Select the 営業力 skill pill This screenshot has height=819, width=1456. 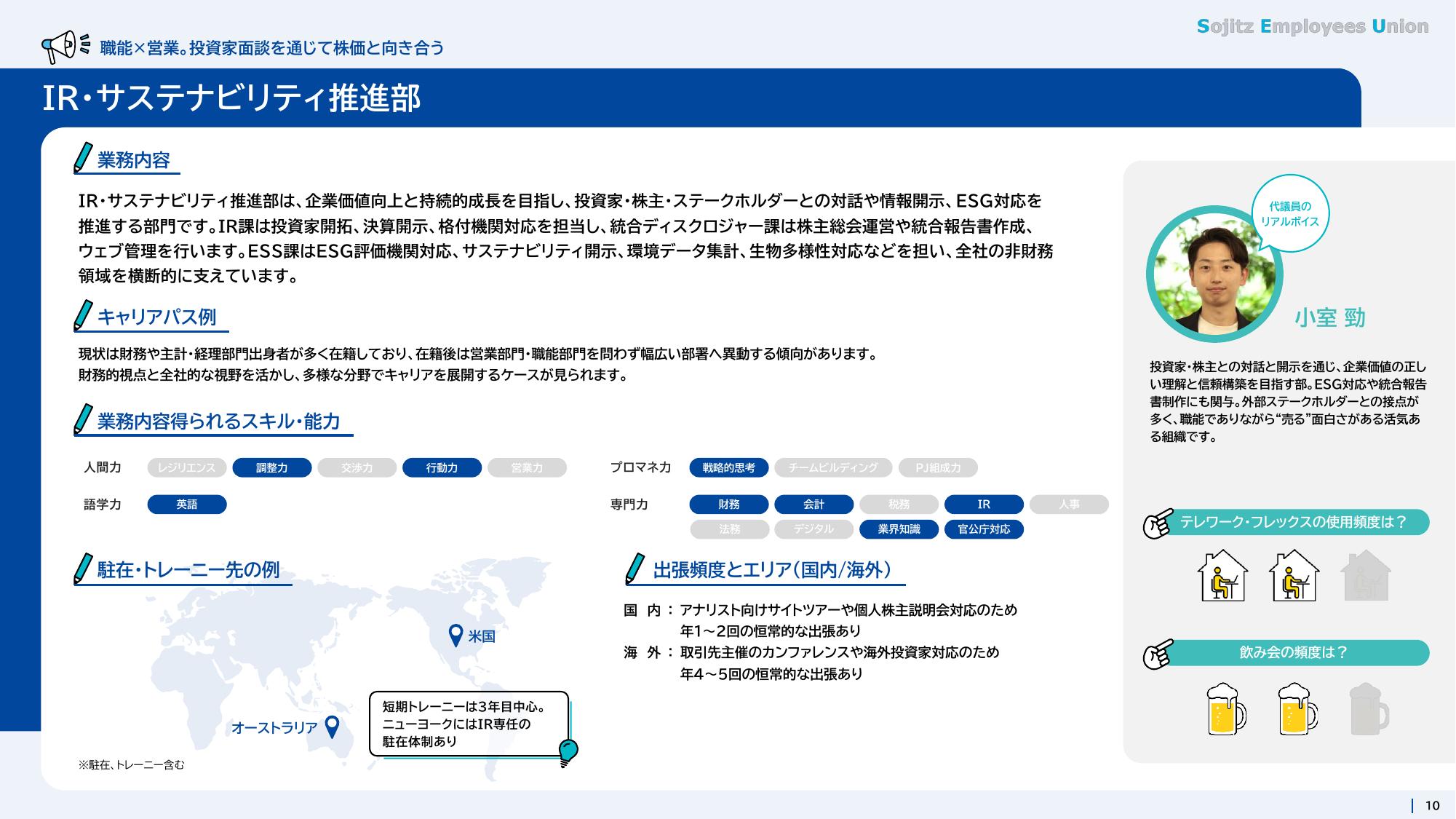(x=527, y=467)
